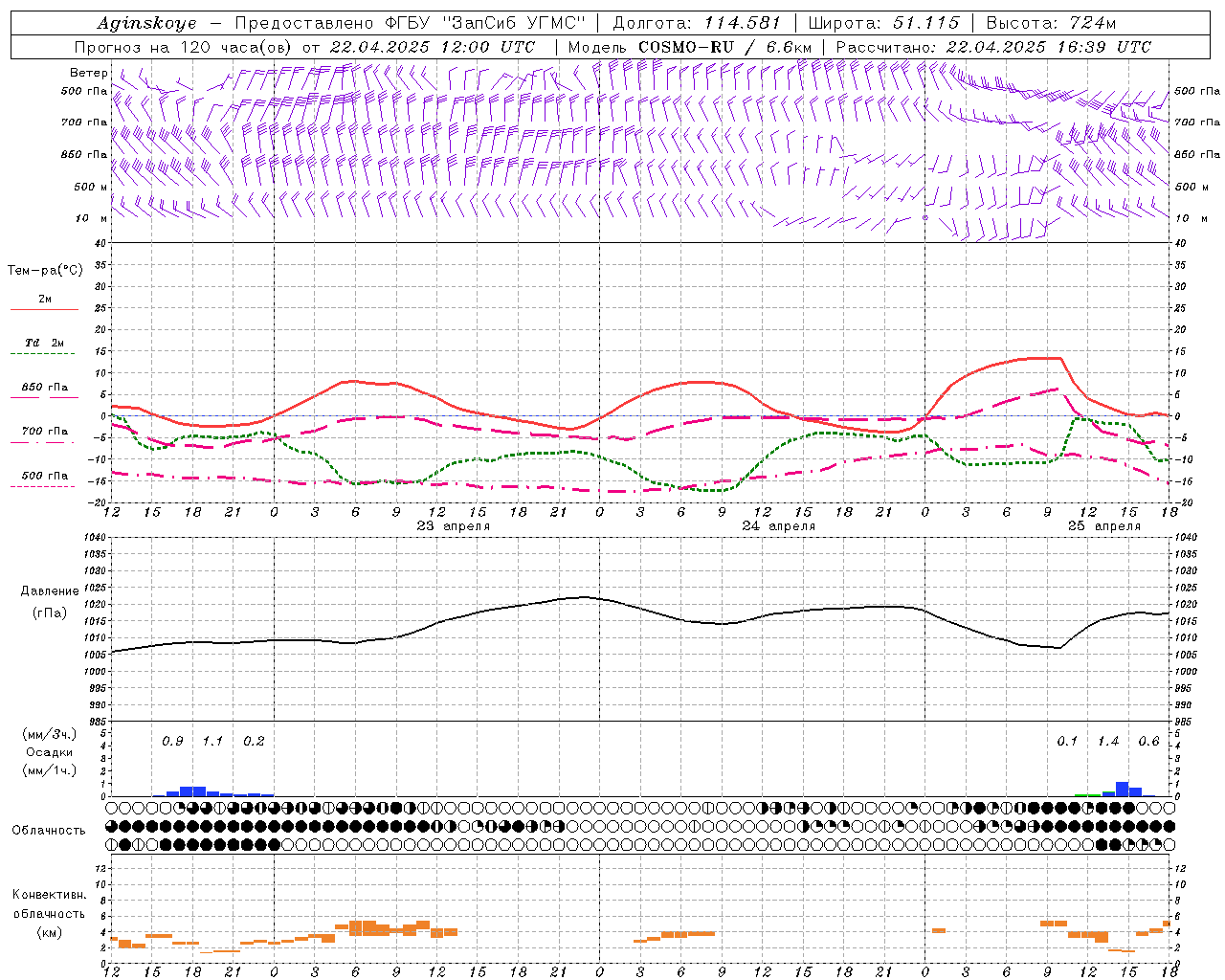1225x980 pixels.
Task: Click the 'Предоставлено ФГБУ "ЗапСиб УГМС"' provider text
Action: tap(410, 23)
